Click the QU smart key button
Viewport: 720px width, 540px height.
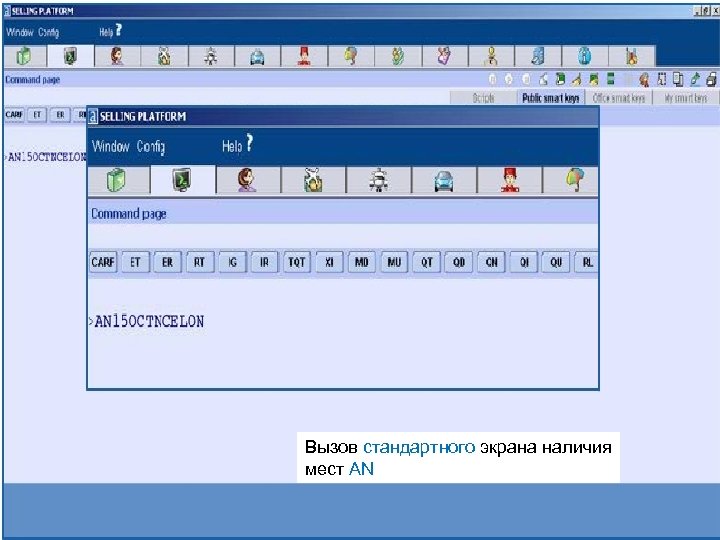[556, 262]
